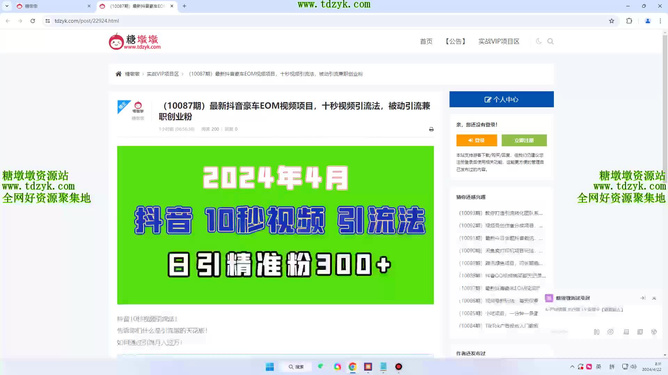This screenshot has width=668, height=375.
Task: Click the blue 个人中心 button
Action: tap(501, 99)
